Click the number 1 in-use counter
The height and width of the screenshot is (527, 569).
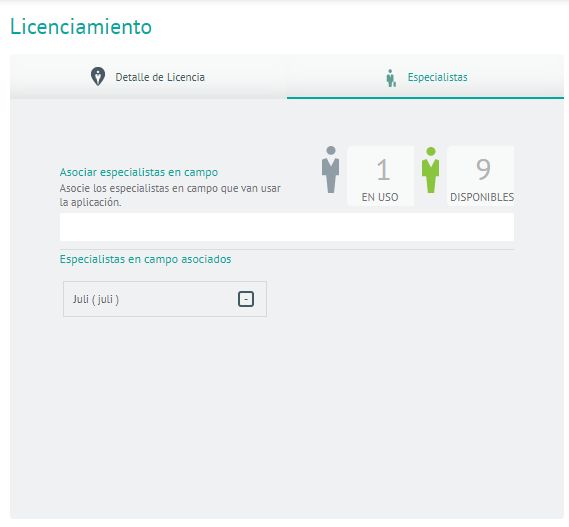coord(383,169)
